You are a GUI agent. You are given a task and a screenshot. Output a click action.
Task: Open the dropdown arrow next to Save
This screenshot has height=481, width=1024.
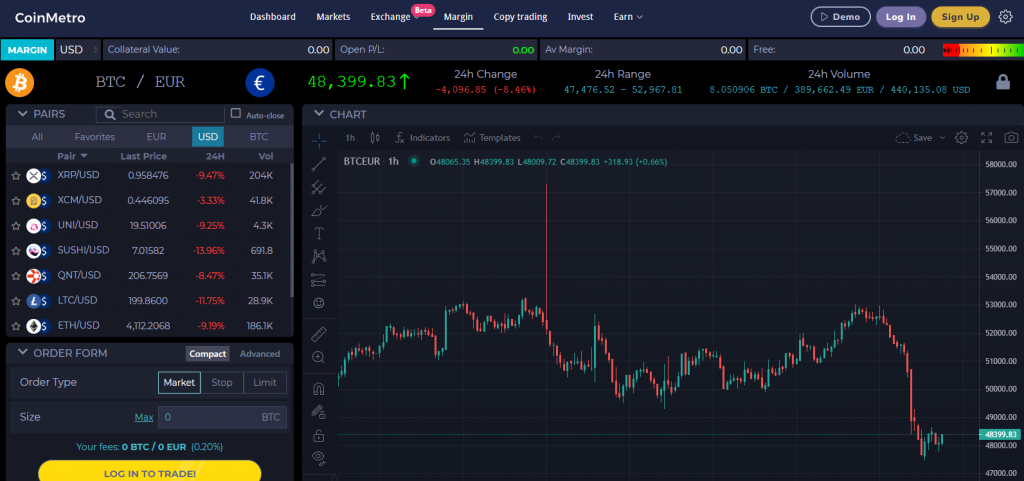click(x=942, y=138)
